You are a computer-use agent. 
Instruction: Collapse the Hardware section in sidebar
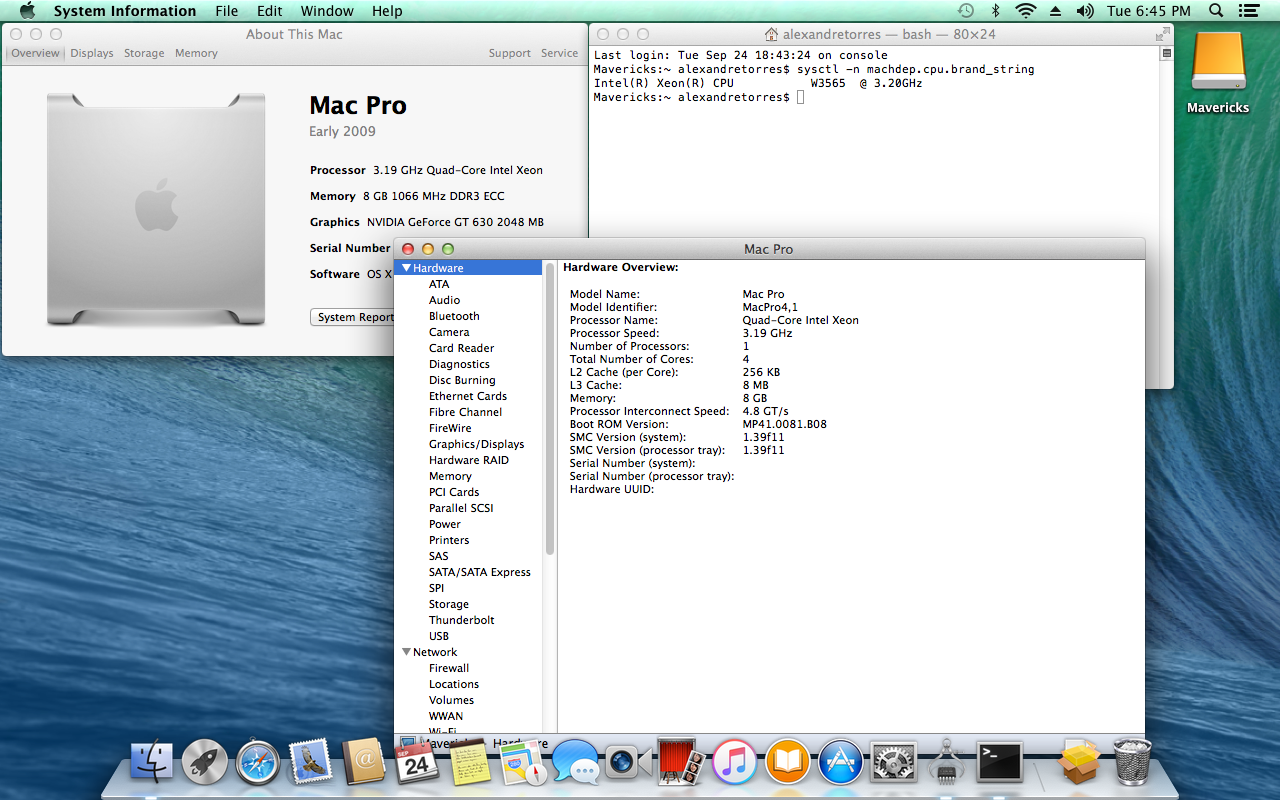(x=406, y=268)
